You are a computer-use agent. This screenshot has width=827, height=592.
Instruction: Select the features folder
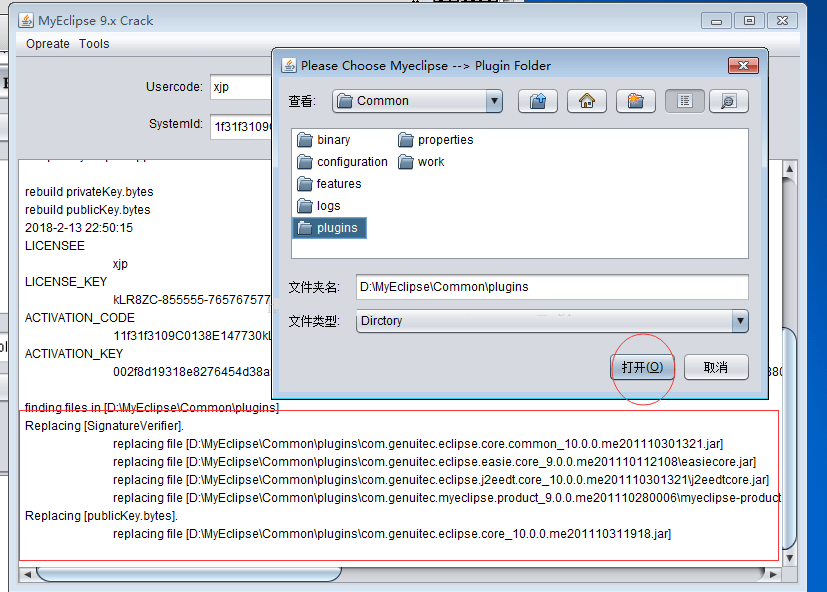329,184
